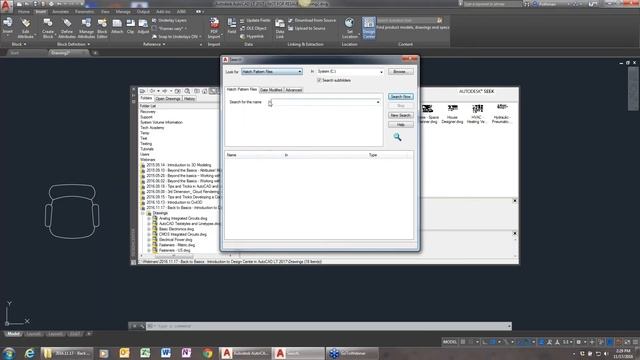The height and width of the screenshot is (360, 640).
Task: Click the Search for the name input field
Action: click(x=325, y=102)
